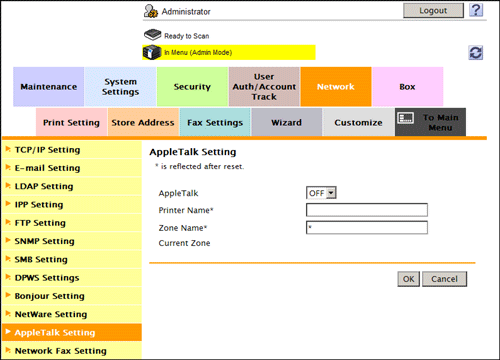The width and height of the screenshot is (500, 360).
Task: Click the 'AppleTalk Setting' page heading
Action: coord(193,152)
